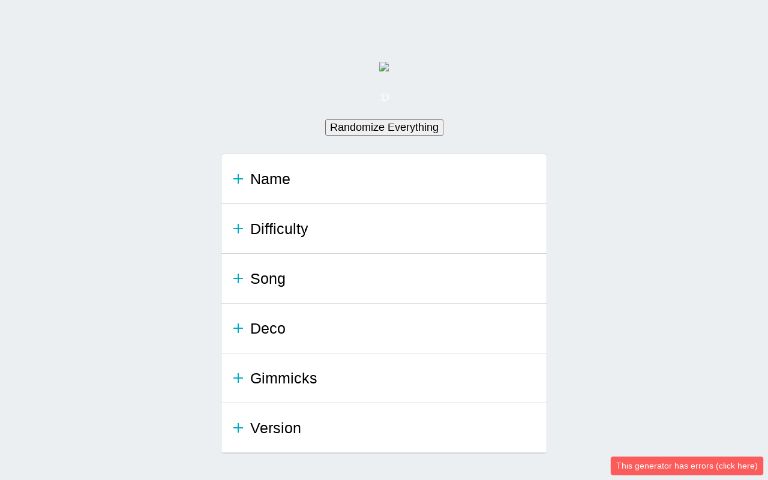This screenshot has width=768, height=480.
Task: Select the 'Song' label text
Action: pos(267,279)
